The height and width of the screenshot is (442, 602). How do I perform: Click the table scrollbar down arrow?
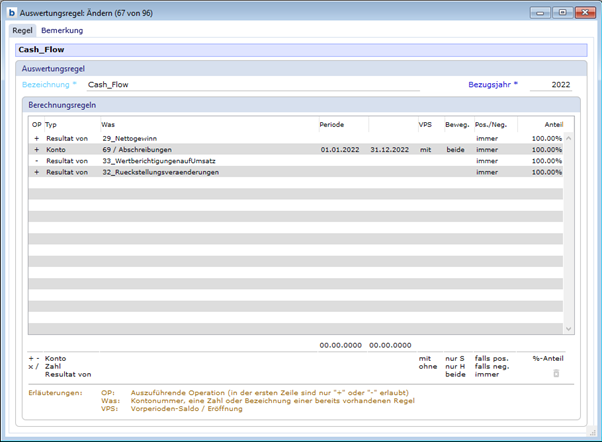(570, 328)
